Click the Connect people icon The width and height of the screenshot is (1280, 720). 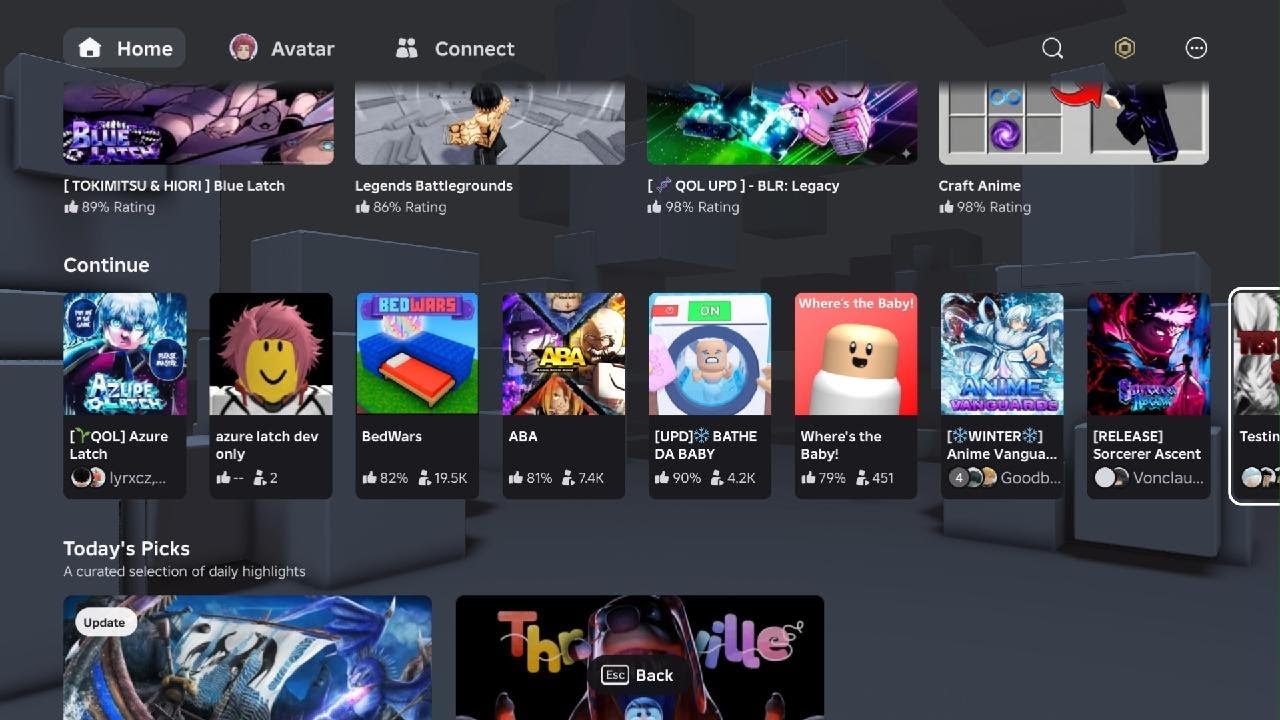coord(406,48)
